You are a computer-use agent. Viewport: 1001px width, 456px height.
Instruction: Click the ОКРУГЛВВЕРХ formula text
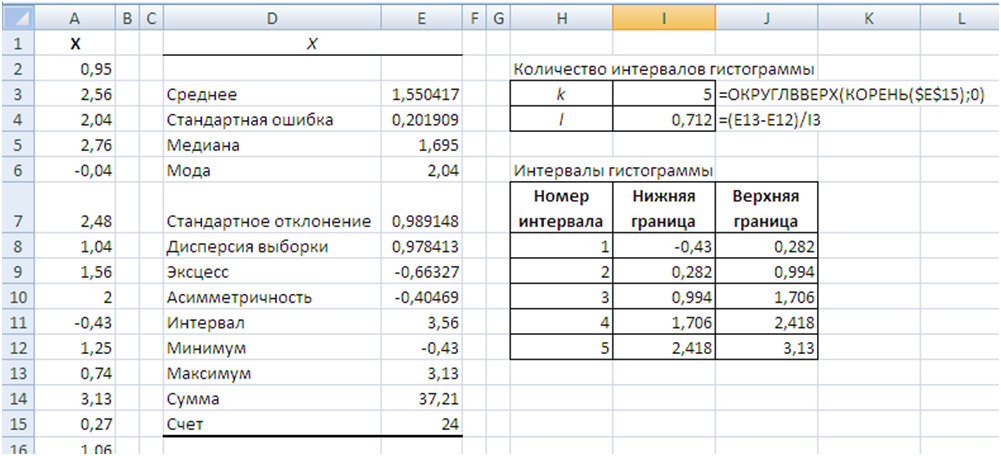pos(852,95)
